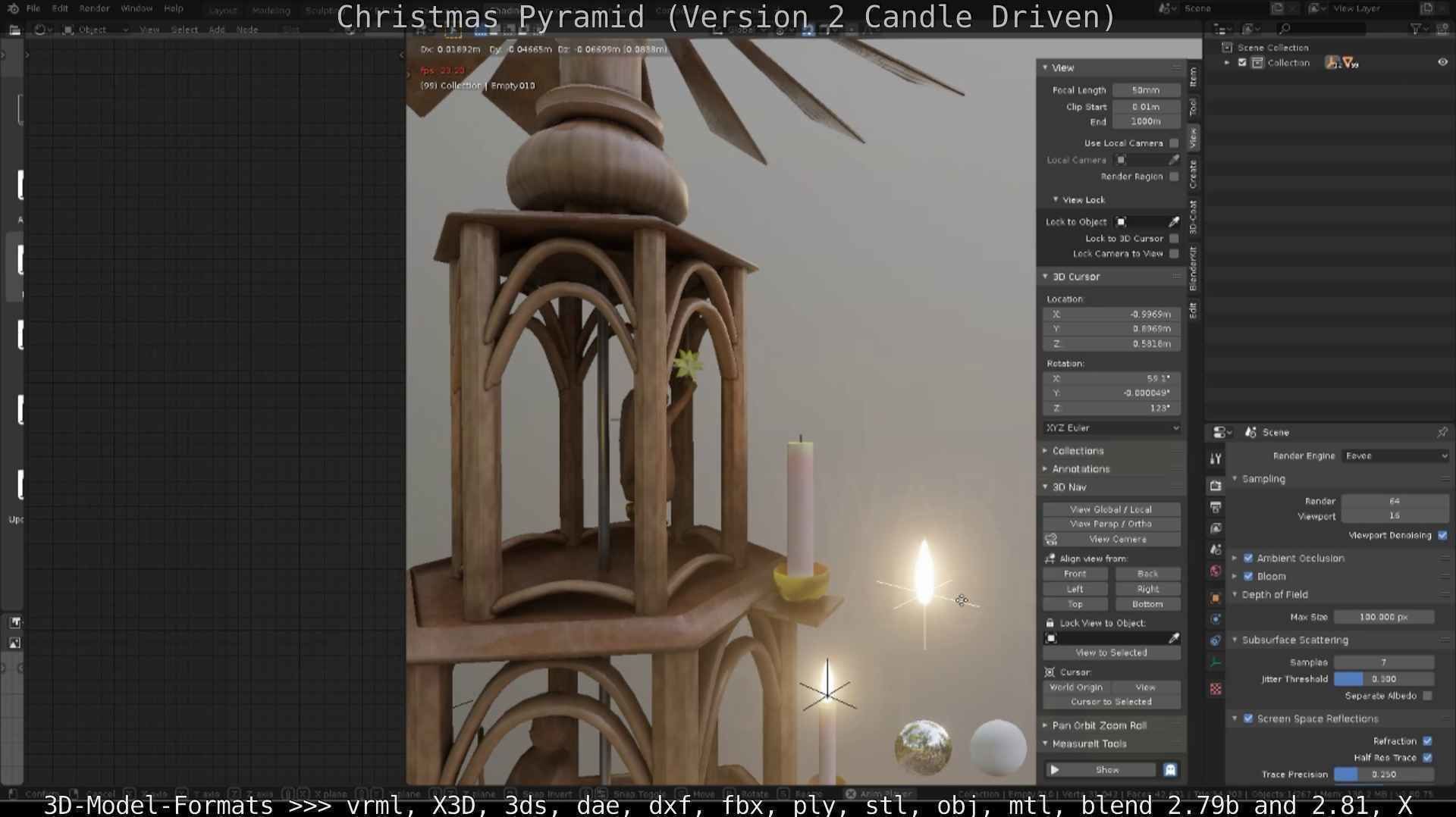Click the white material preview sphere
The width and height of the screenshot is (1456, 817).
pyautogui.click(x=998, y=747)
